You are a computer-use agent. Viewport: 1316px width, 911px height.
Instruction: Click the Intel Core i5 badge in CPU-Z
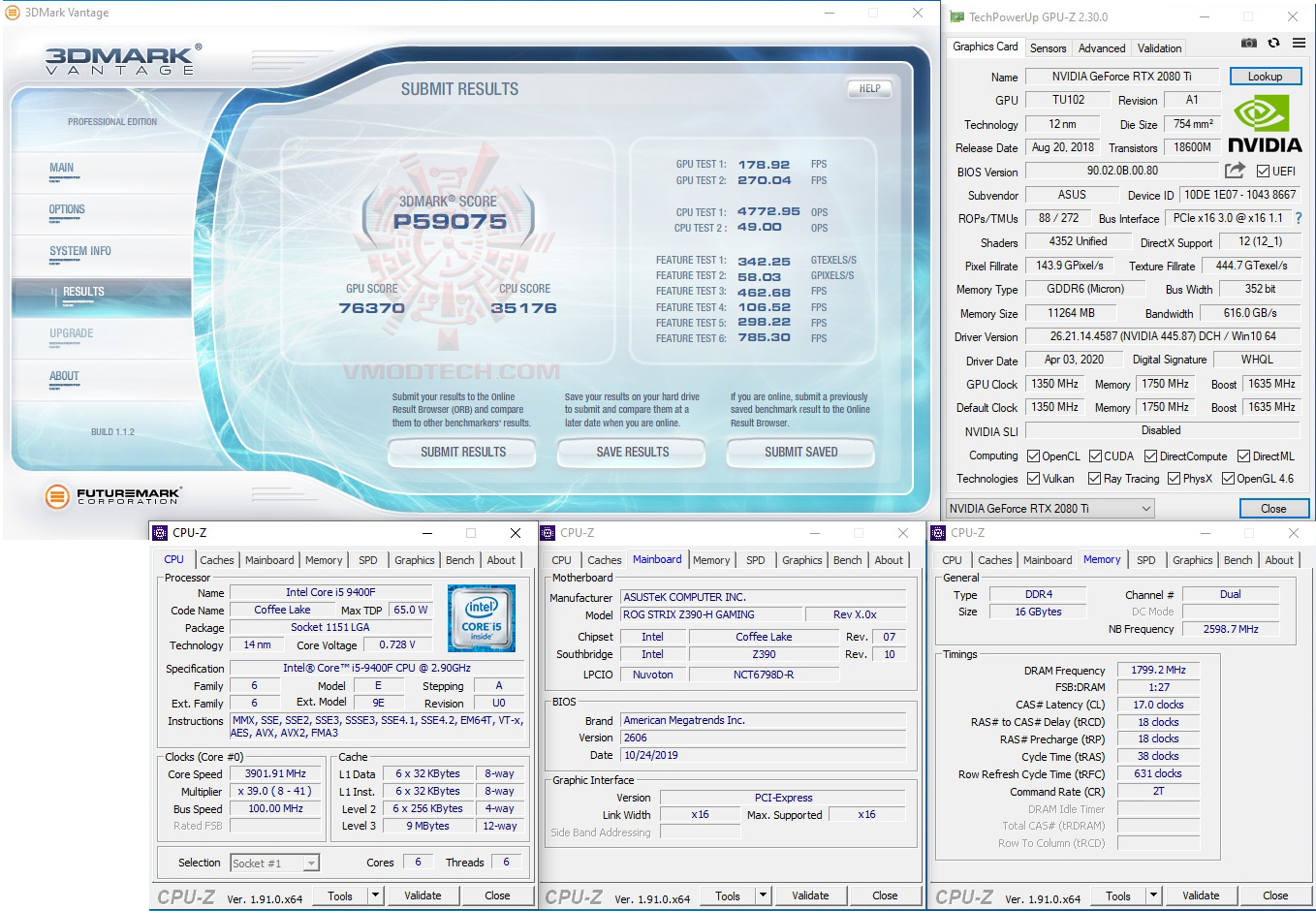[482, 617]
